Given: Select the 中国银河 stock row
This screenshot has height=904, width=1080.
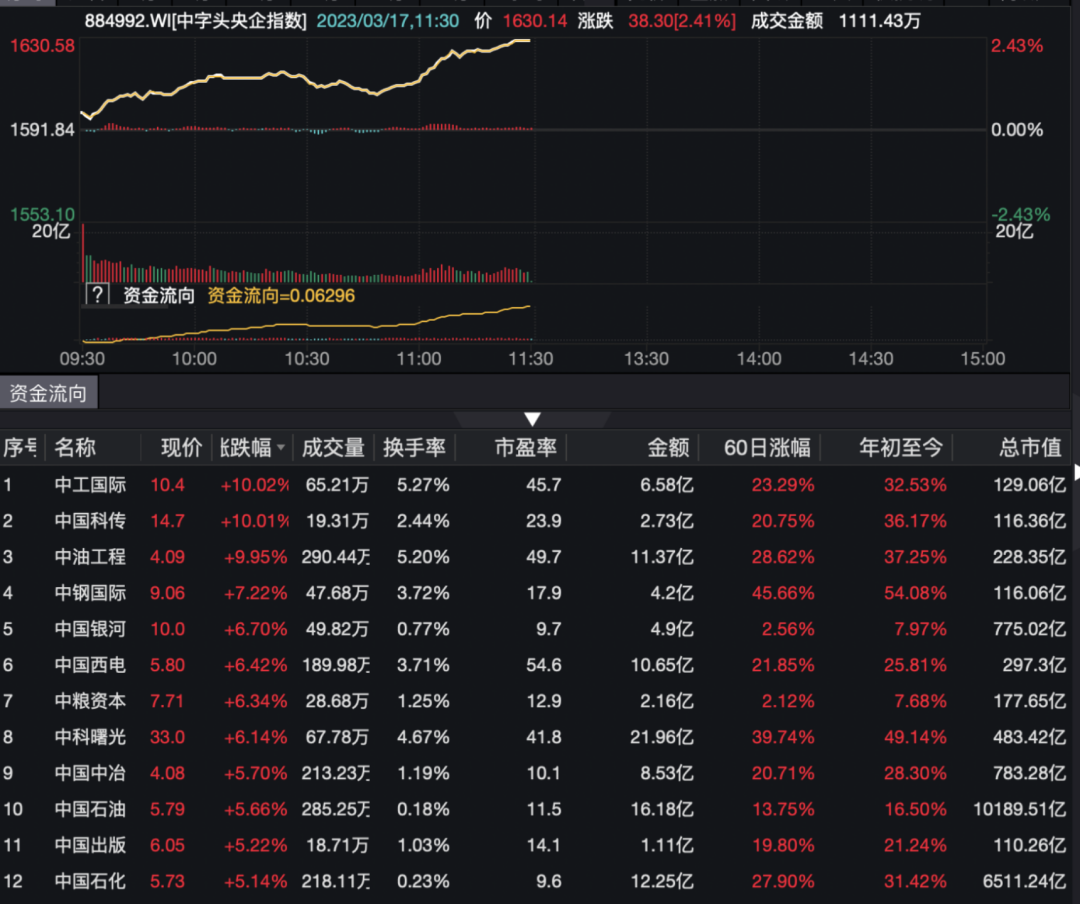Looking at the screenshot, I should point(534,629).
